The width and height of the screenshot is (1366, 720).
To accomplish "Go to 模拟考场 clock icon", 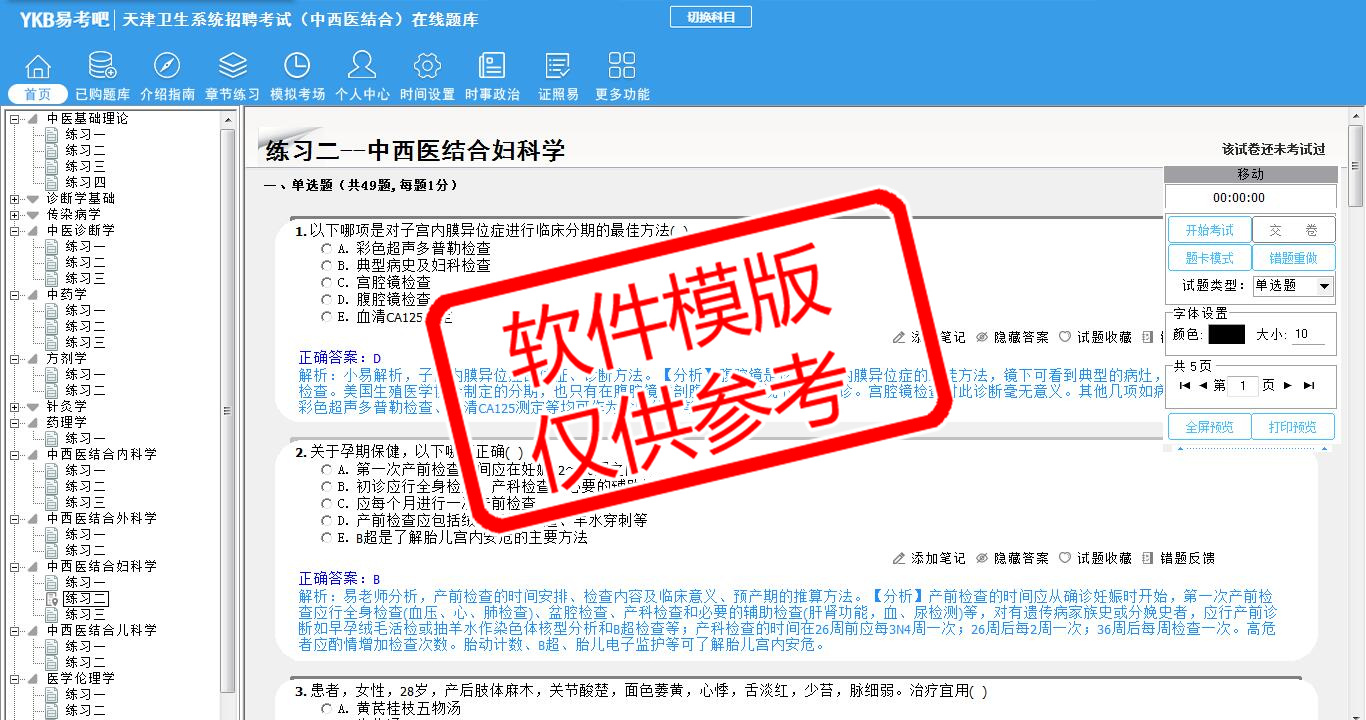I will point(297,67).
